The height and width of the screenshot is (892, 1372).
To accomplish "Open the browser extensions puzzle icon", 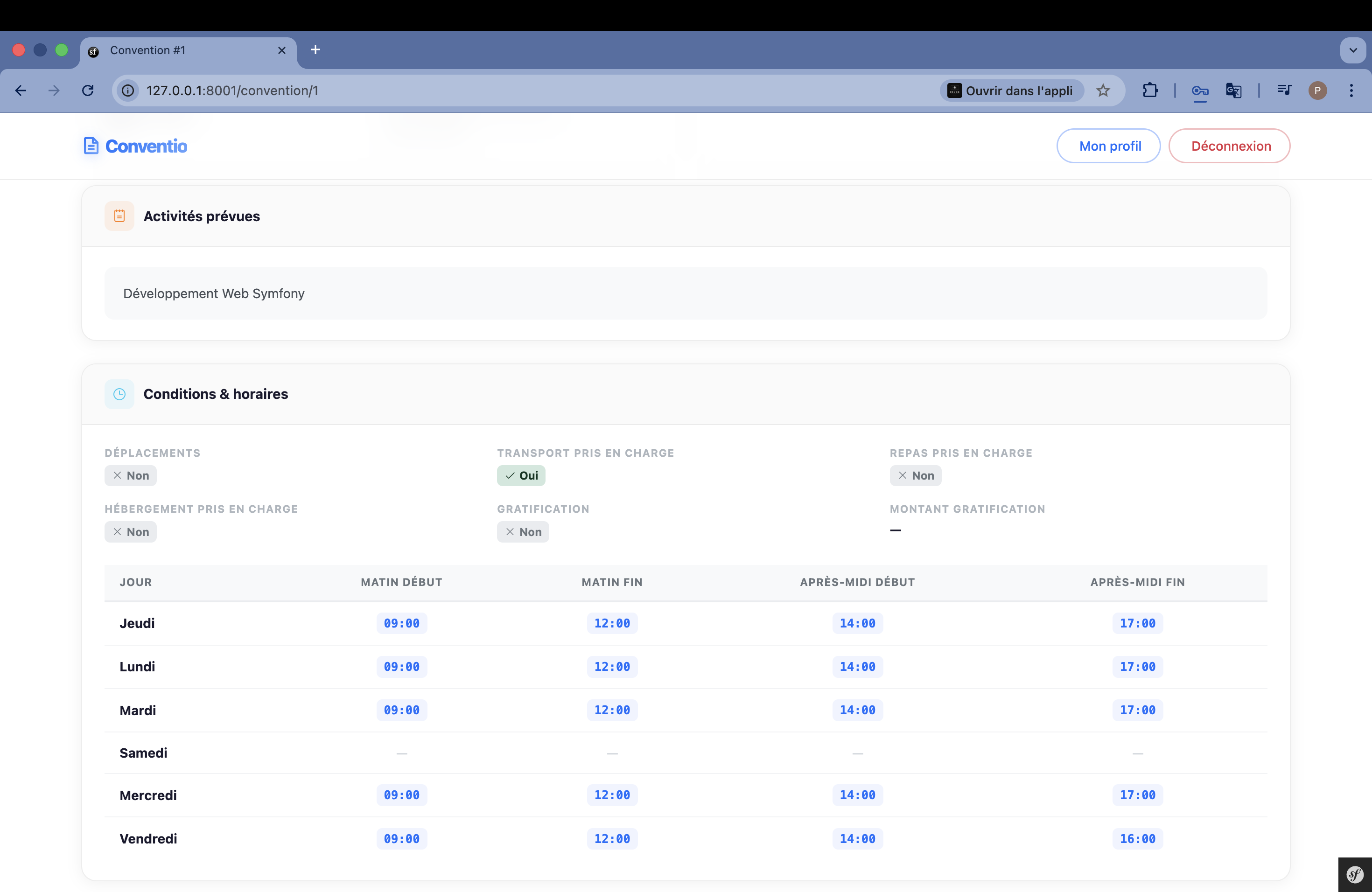I will (x=1149, y=91).
